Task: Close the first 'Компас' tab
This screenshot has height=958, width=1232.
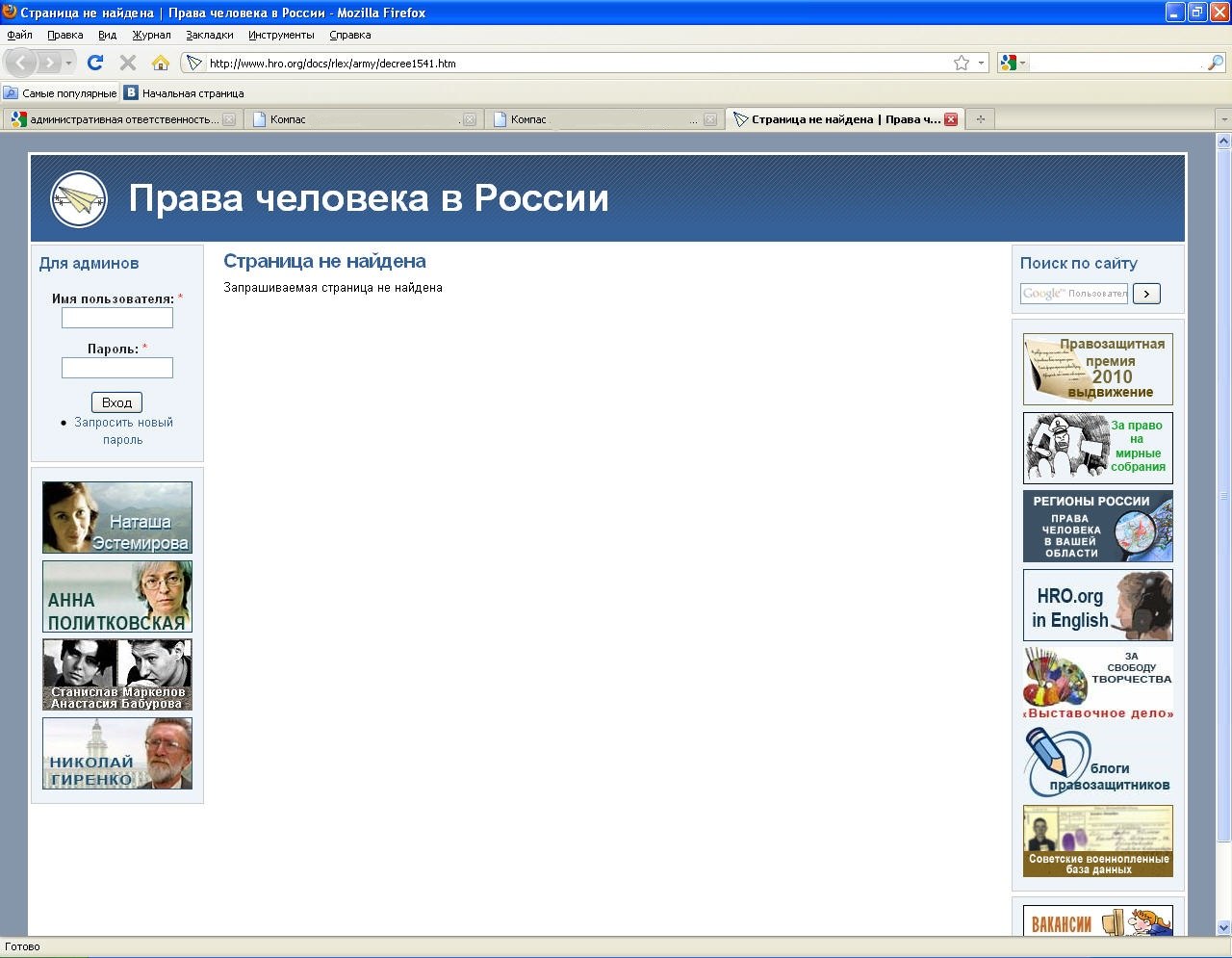Action: [469, 120]
